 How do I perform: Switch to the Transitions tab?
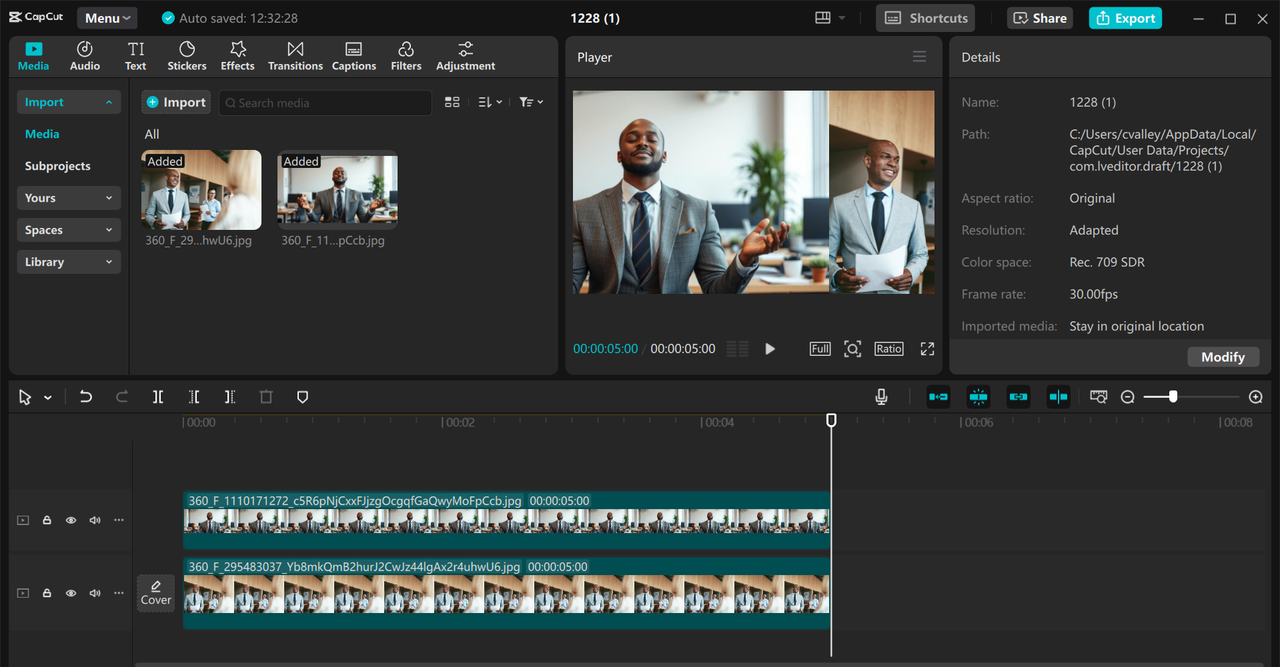295,55
